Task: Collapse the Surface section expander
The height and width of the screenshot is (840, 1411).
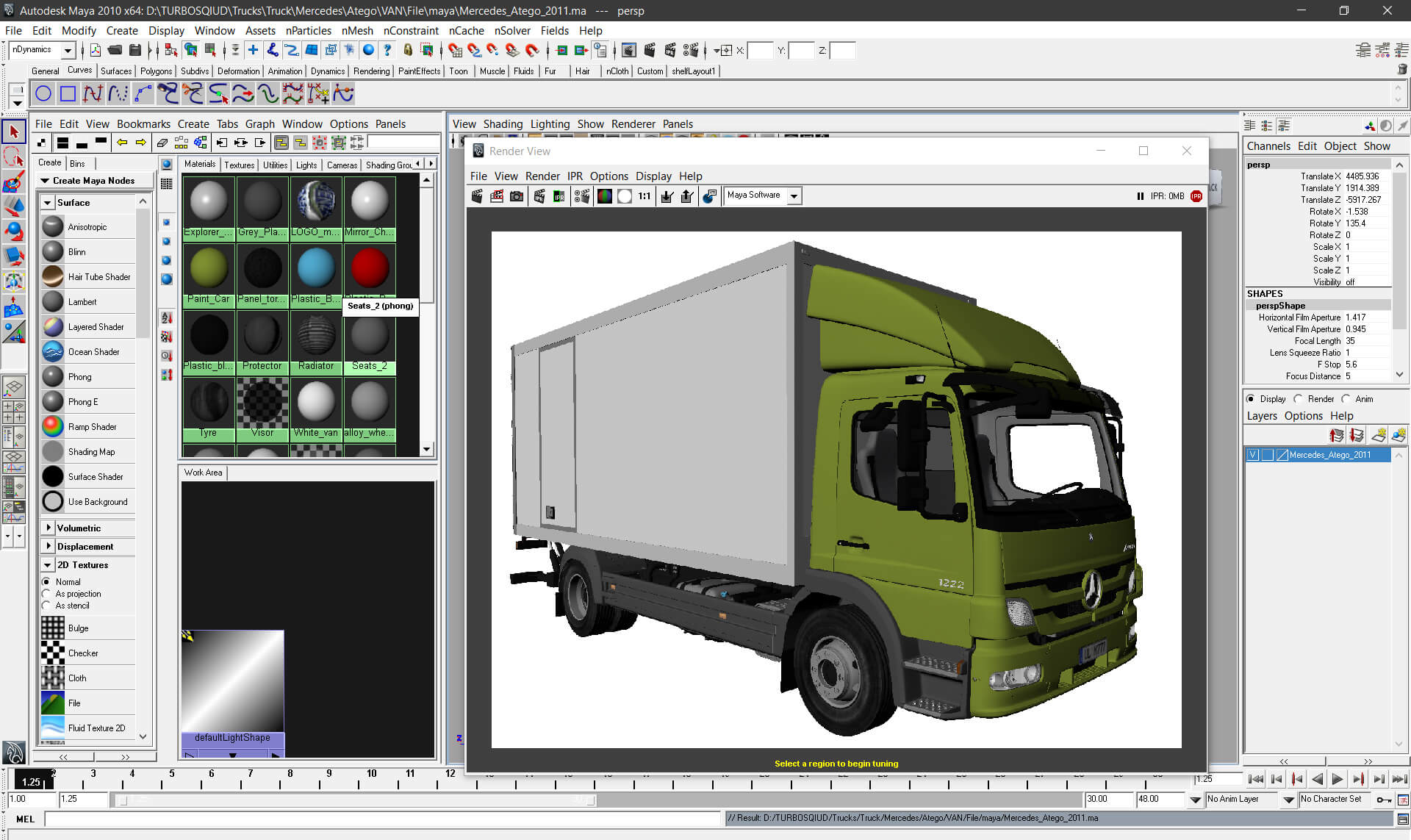Action: (48, 203)
